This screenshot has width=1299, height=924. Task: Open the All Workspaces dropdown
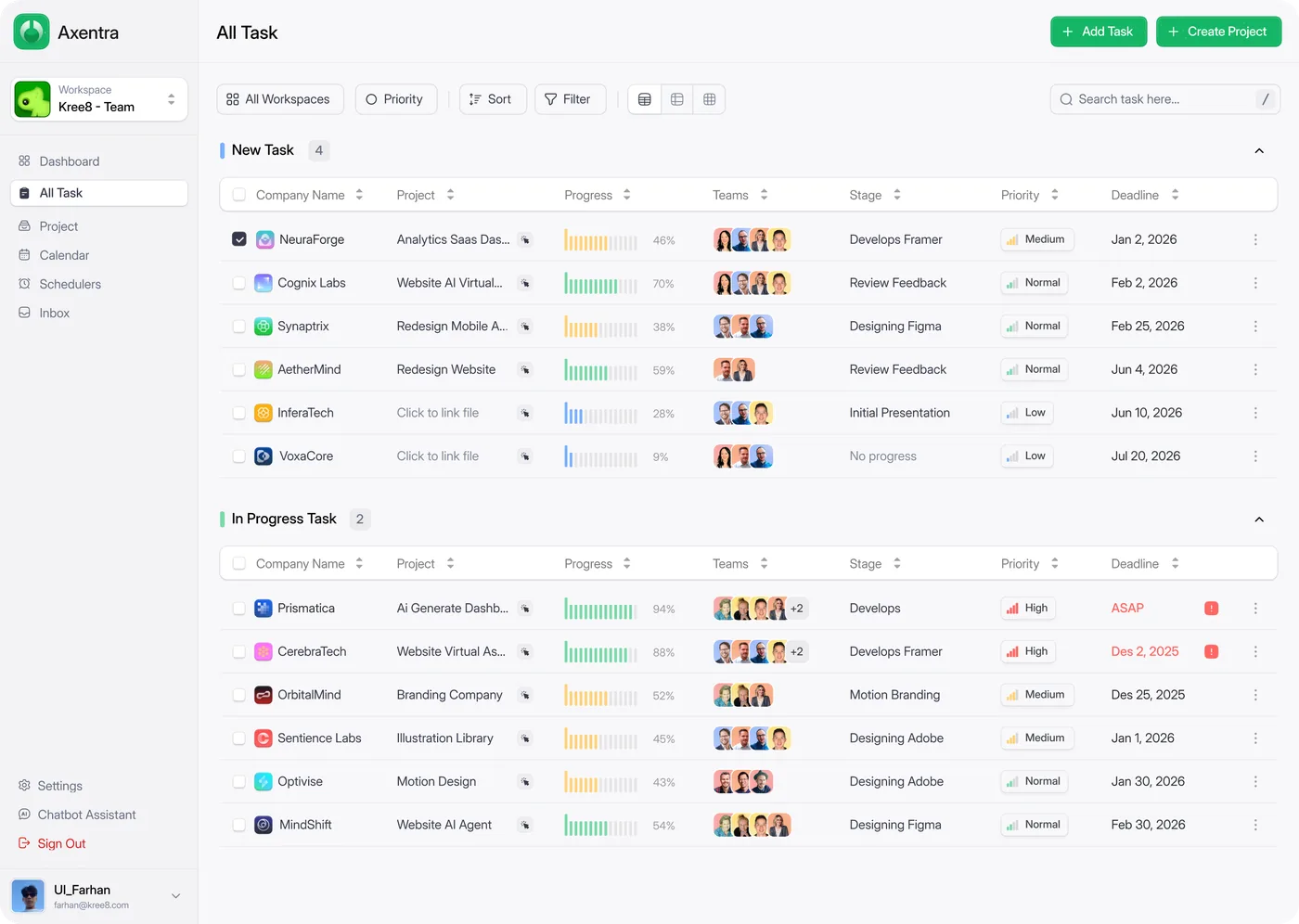click(x=280, y=99)
